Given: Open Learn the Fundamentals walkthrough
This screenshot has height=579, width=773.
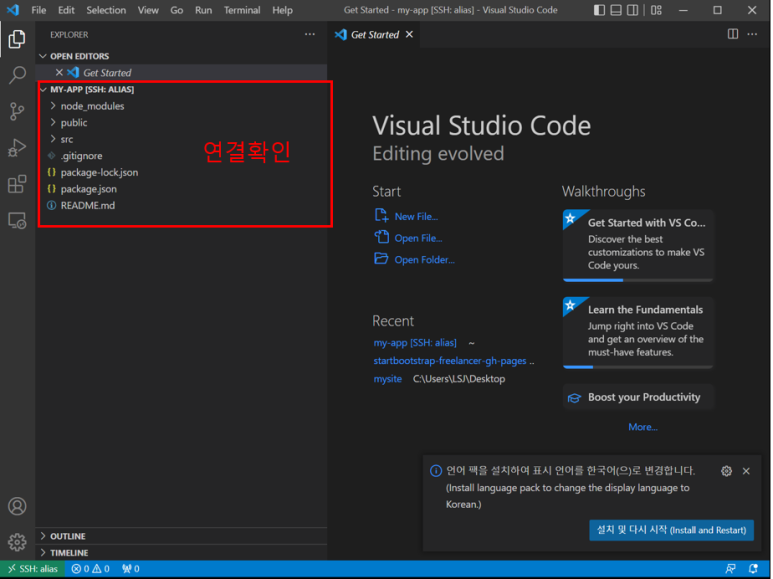Looking at the screenshot, I should click(x=638, y=332).
